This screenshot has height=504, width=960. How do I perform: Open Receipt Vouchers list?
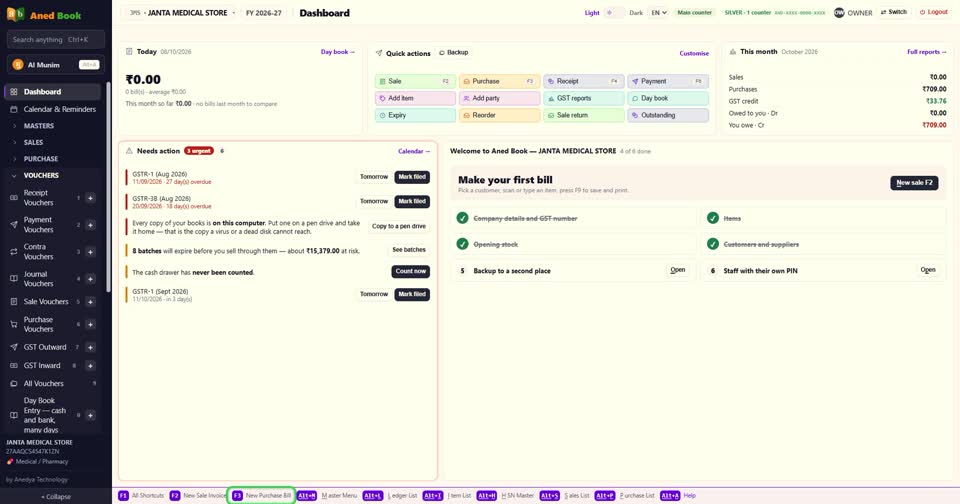pyautogui.click(x=39, y=198)
